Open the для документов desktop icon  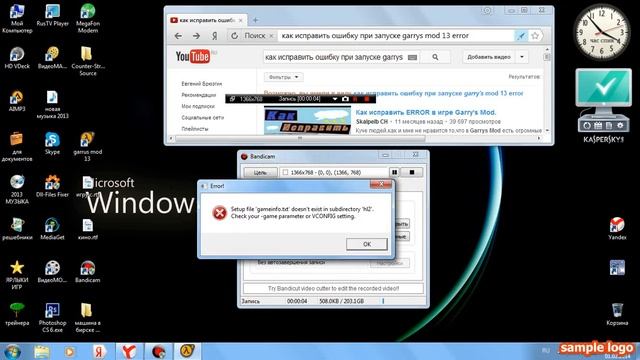coord(17,147)
